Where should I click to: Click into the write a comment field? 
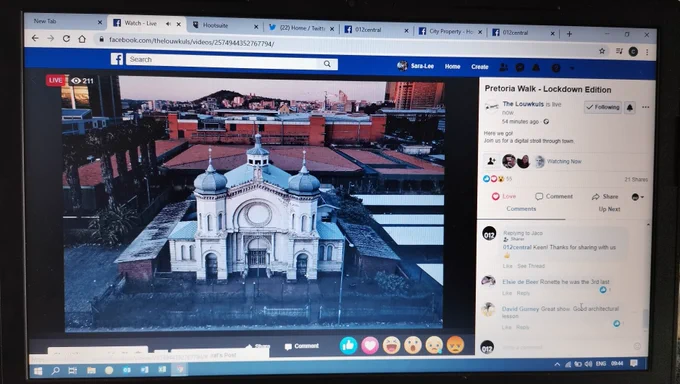(x=564, y=347)
